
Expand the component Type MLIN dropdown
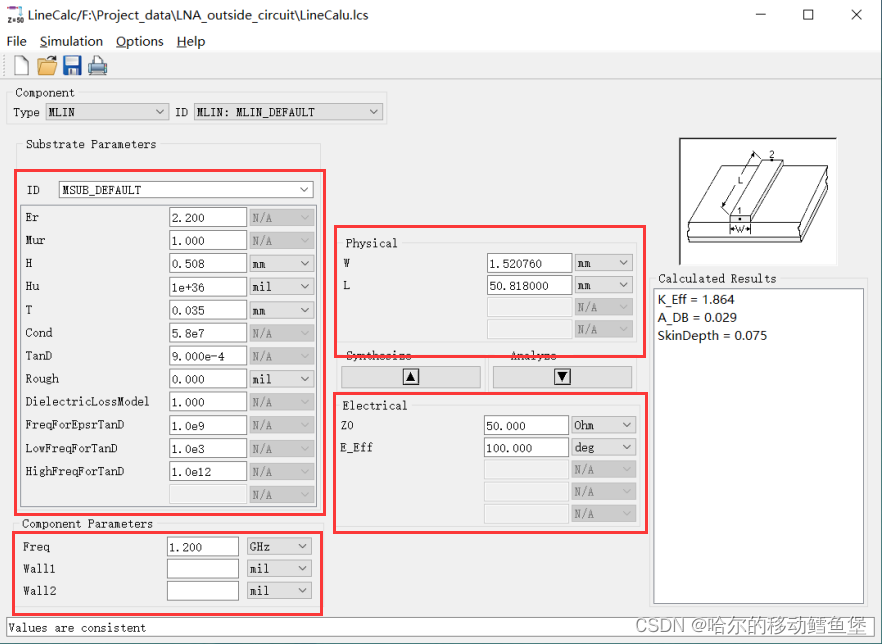click(107, 112)
